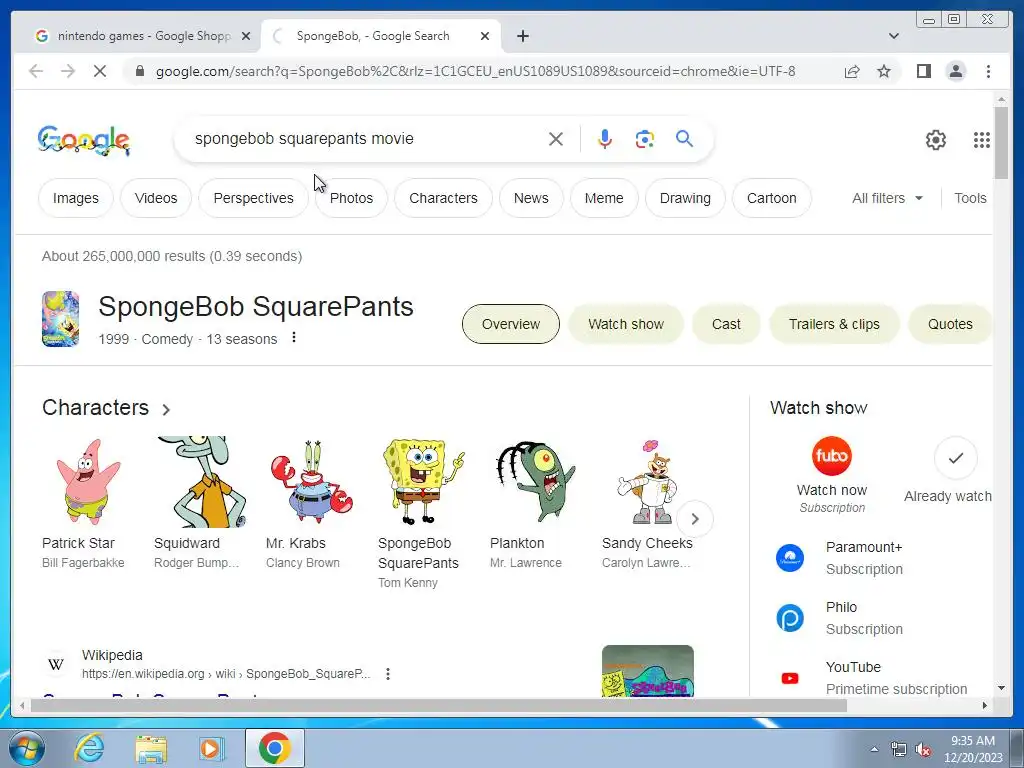
Task: Open Chrome three-dot menu
Action: click(x=988, y=71)
